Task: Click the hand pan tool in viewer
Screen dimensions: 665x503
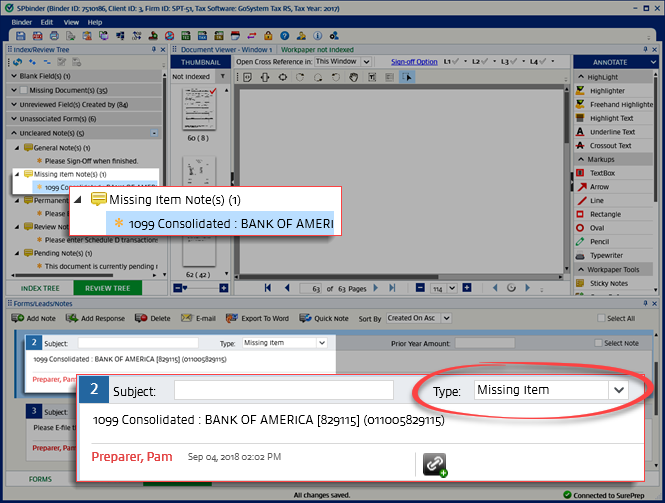Action: tap(352, 76)
